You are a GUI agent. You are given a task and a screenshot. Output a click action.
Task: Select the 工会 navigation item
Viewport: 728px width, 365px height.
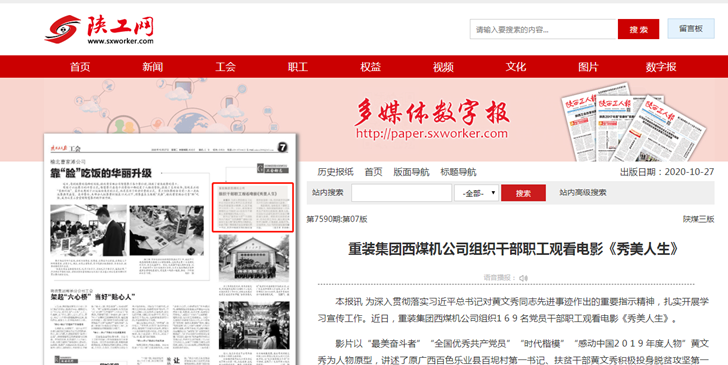tap(225, 67)
